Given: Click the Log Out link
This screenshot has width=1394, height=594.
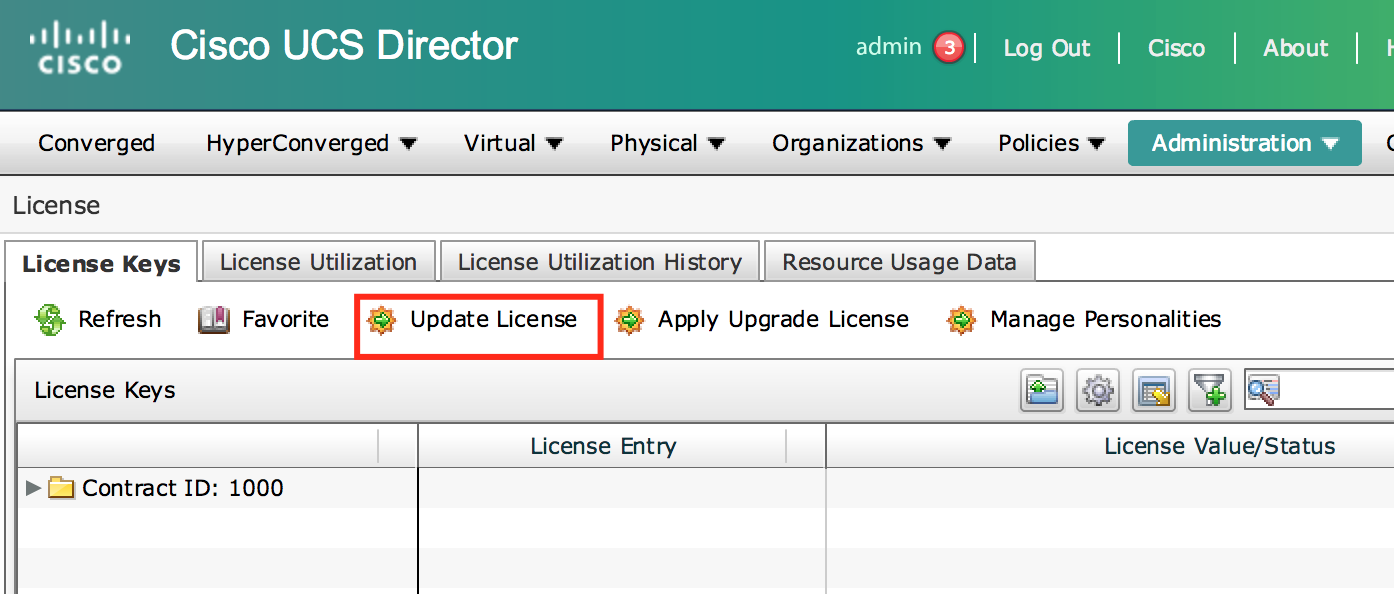Looking at the screenshot, I should (1046, 48).
